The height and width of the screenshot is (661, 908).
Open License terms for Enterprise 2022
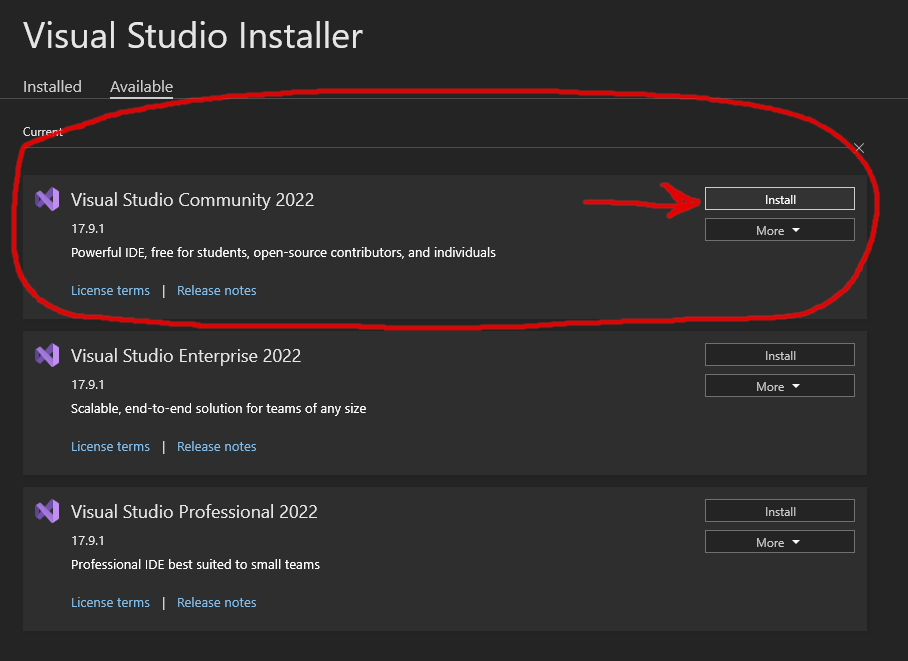(x=110, y=447)
